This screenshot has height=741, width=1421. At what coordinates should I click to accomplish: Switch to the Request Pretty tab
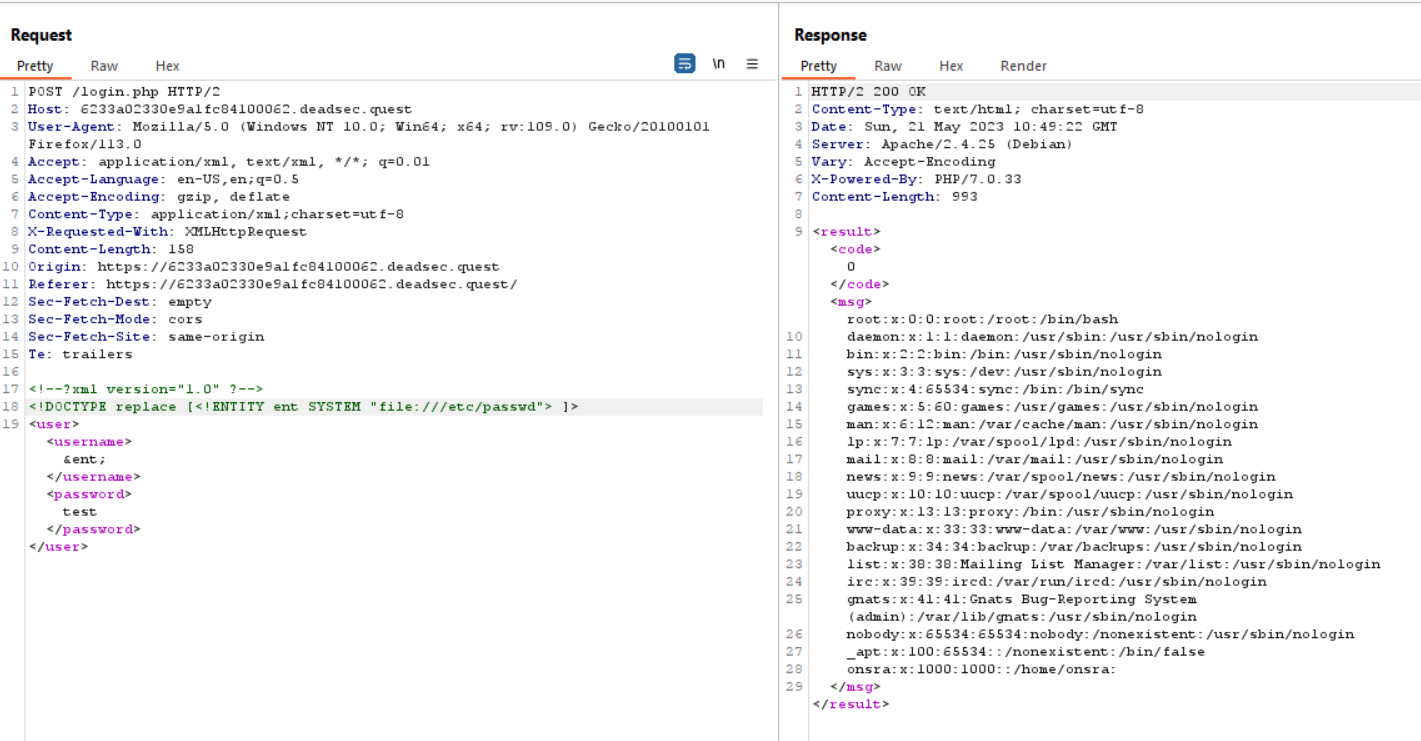[35, 66]
